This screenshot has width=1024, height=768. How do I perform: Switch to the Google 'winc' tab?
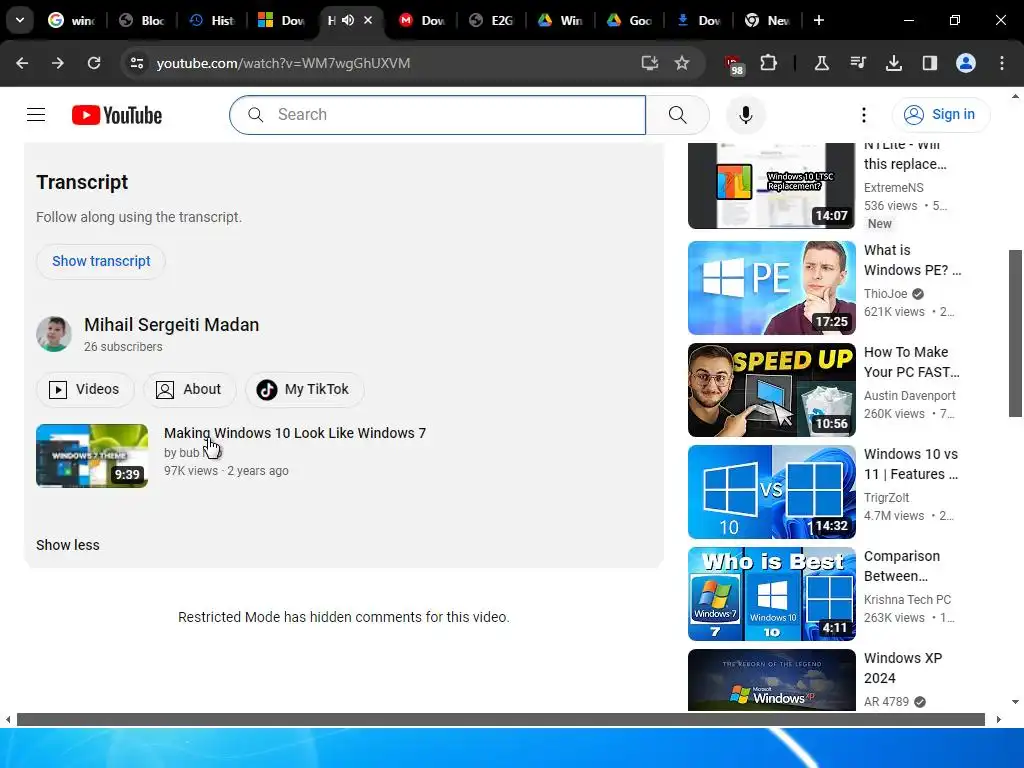point(72,20)
